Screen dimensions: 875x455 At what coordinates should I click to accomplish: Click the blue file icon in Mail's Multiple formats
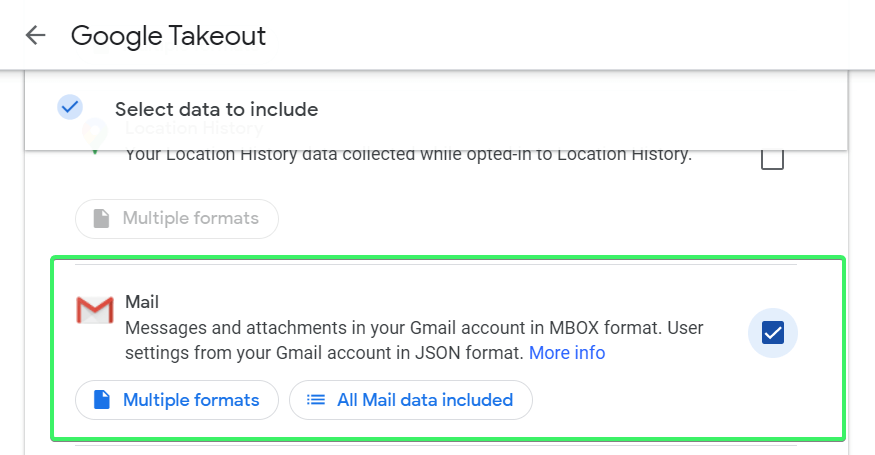(x=101, y=400)
